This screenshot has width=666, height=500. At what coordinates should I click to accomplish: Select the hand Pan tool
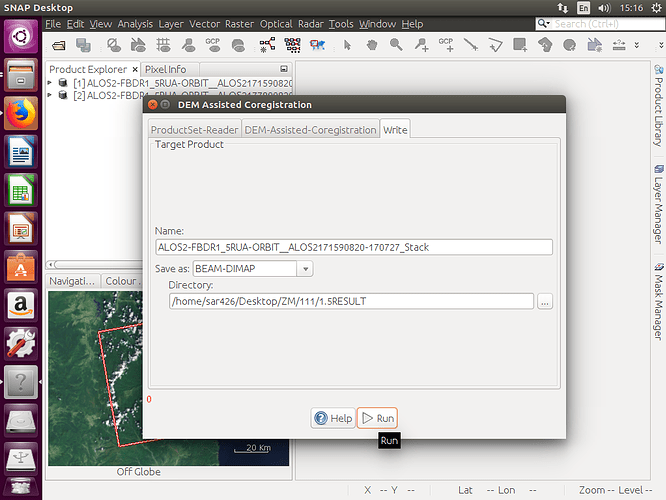pyautogui.click(x=372, y=45)
